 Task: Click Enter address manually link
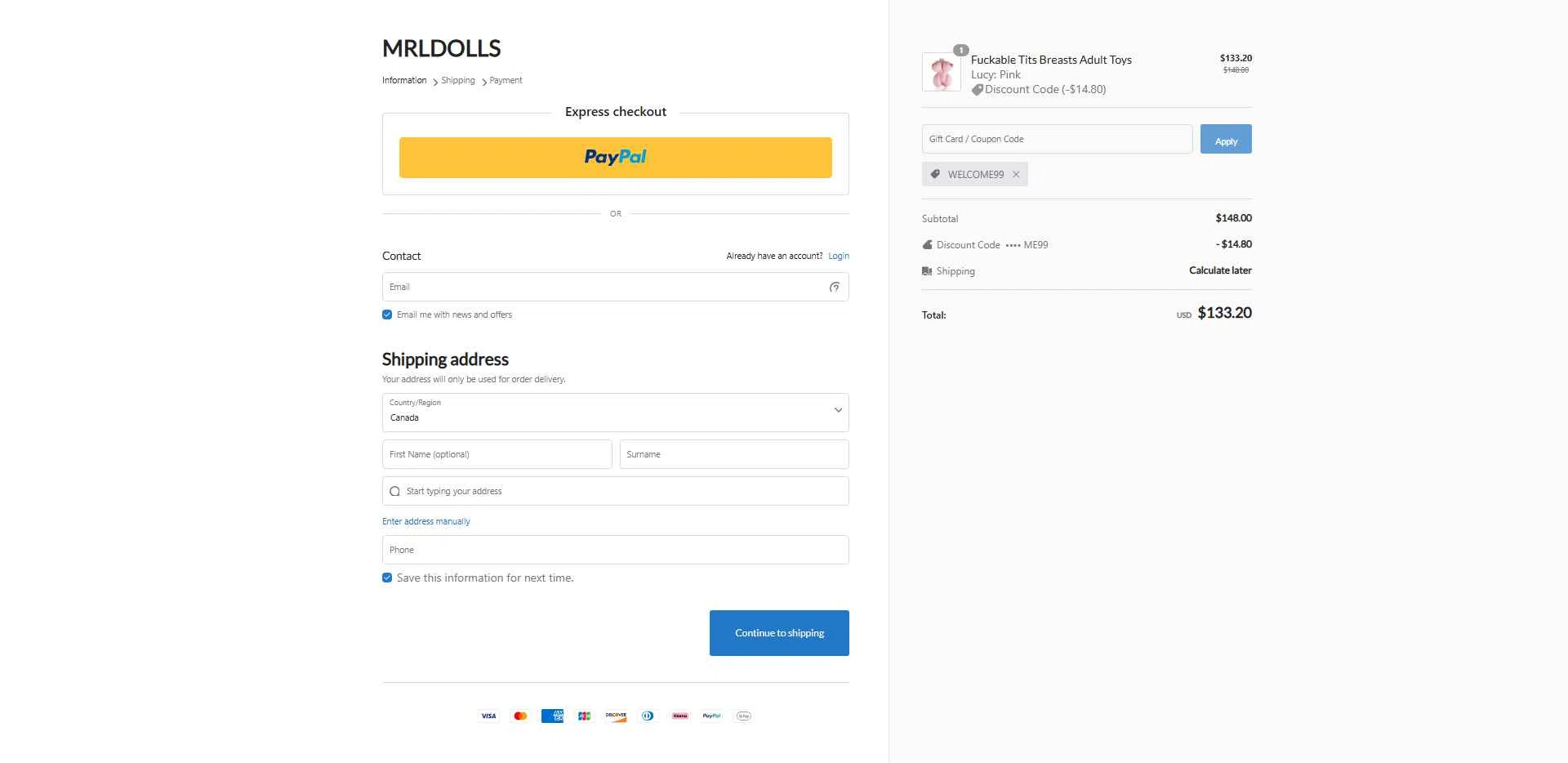click(426, 521)
